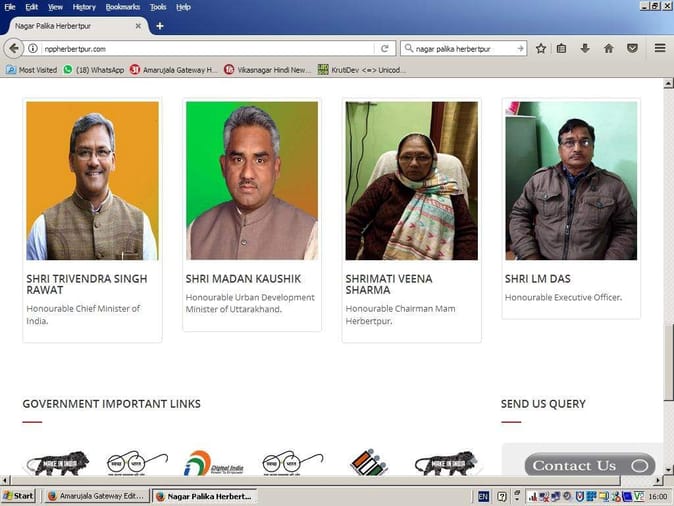Open the Digital India logo link
This screenshot has width=674, height=506.
[214, 463]
